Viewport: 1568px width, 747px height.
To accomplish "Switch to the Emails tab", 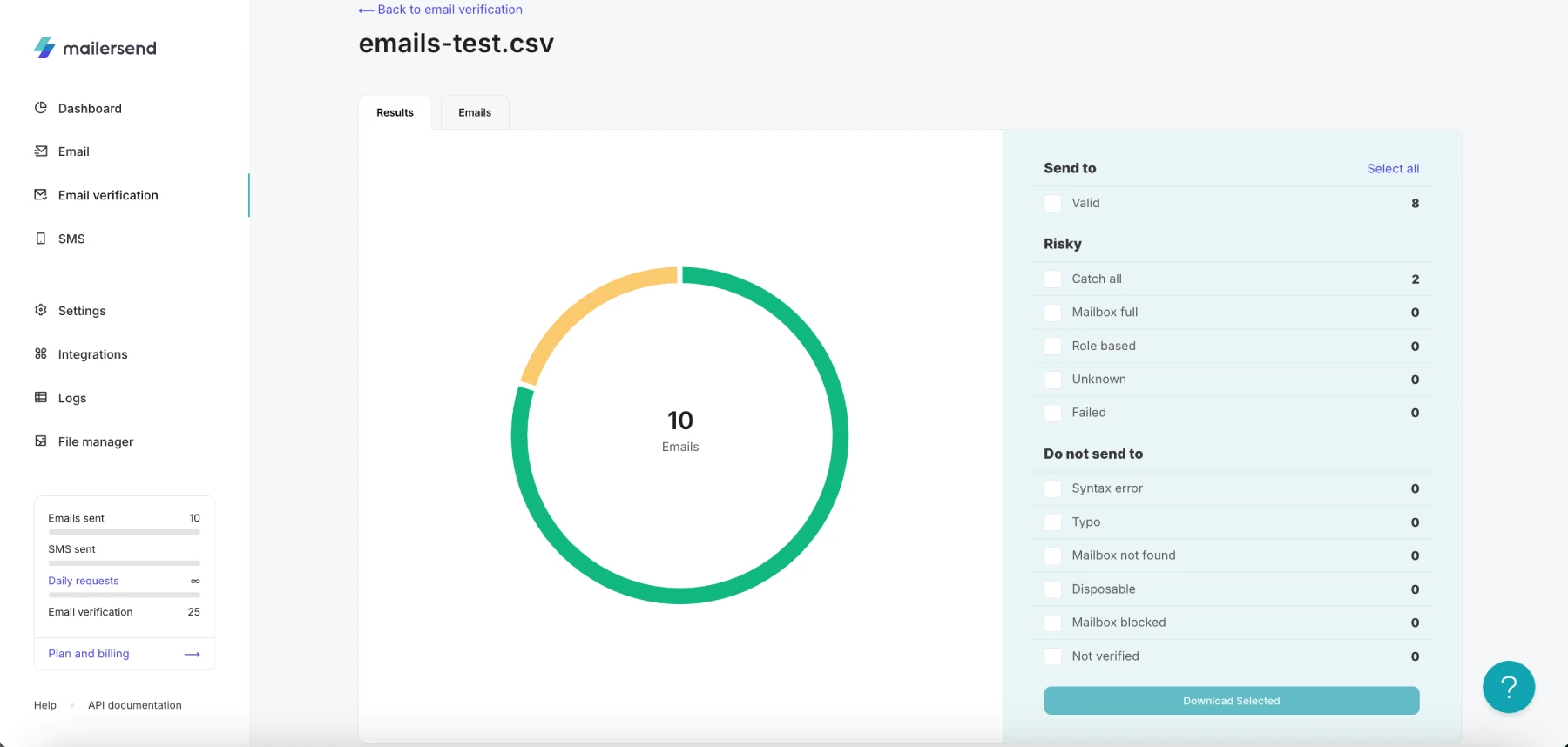I will pyautogui.click(x=475, y=112).
